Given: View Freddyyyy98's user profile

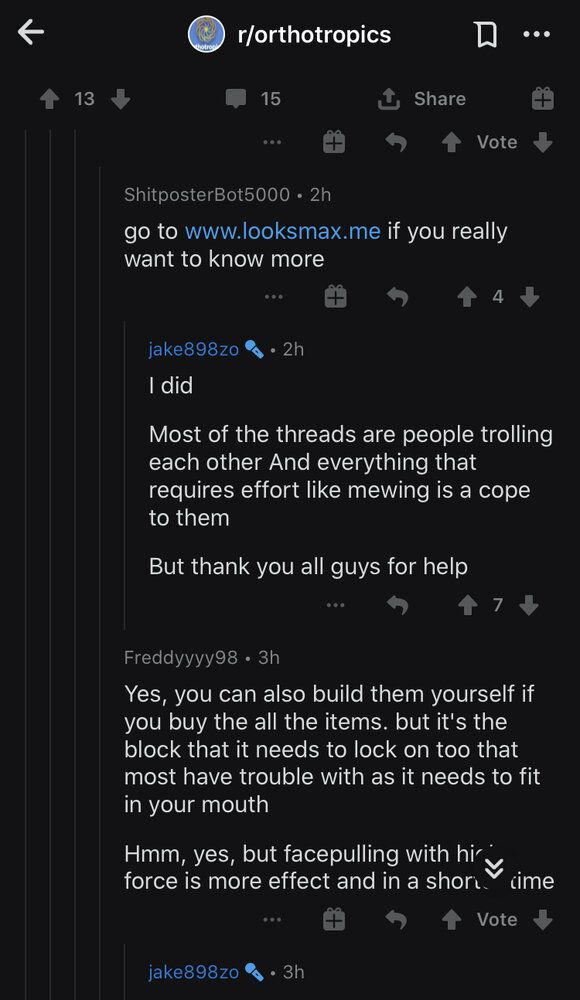Looking at the screenshot, I should (181, 658).
